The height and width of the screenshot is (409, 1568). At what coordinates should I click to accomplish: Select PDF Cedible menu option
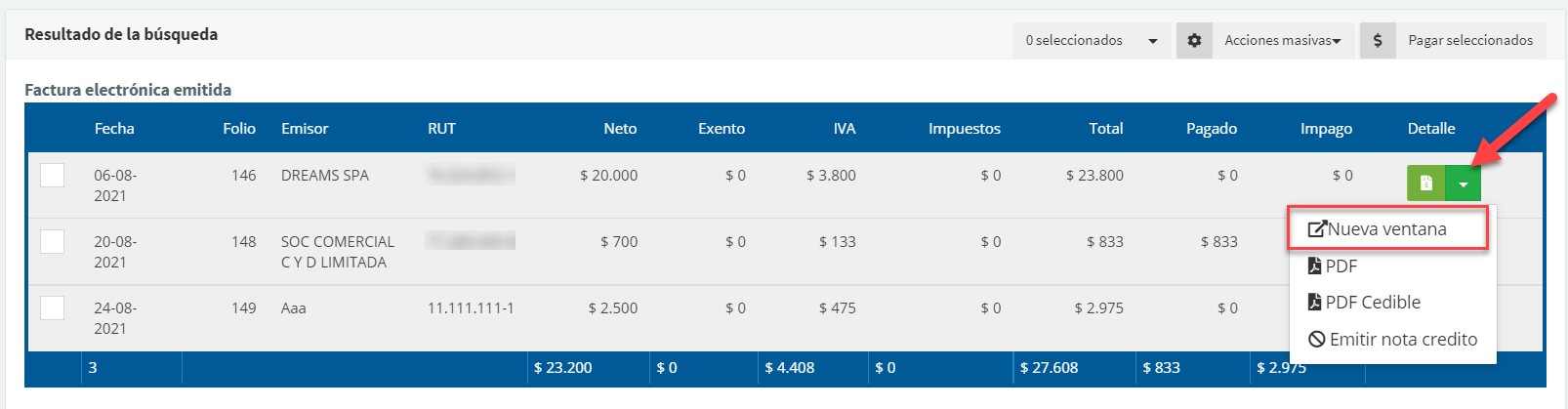[x=1373, y=303]
